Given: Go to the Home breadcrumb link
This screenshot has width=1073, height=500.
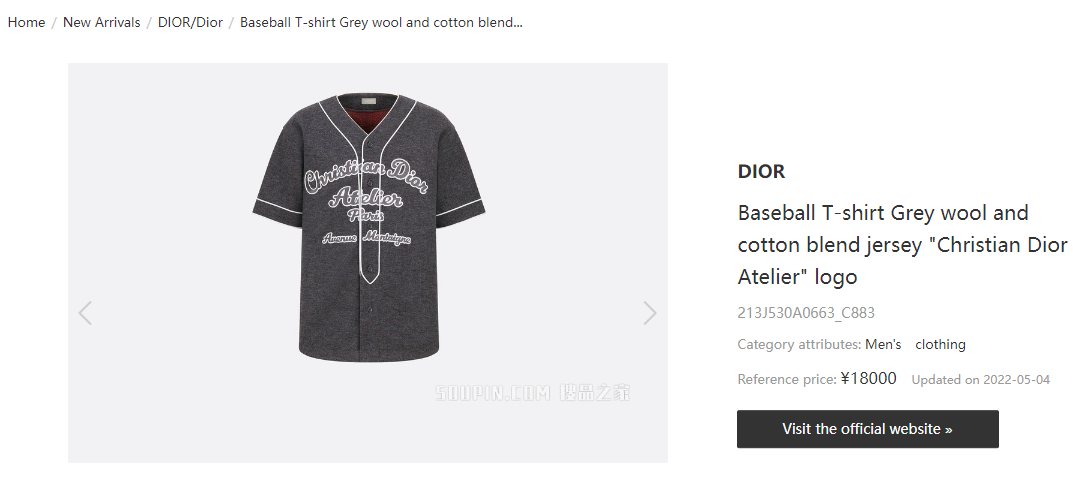Looking at the screenshot, I should [x=26, y=23].
